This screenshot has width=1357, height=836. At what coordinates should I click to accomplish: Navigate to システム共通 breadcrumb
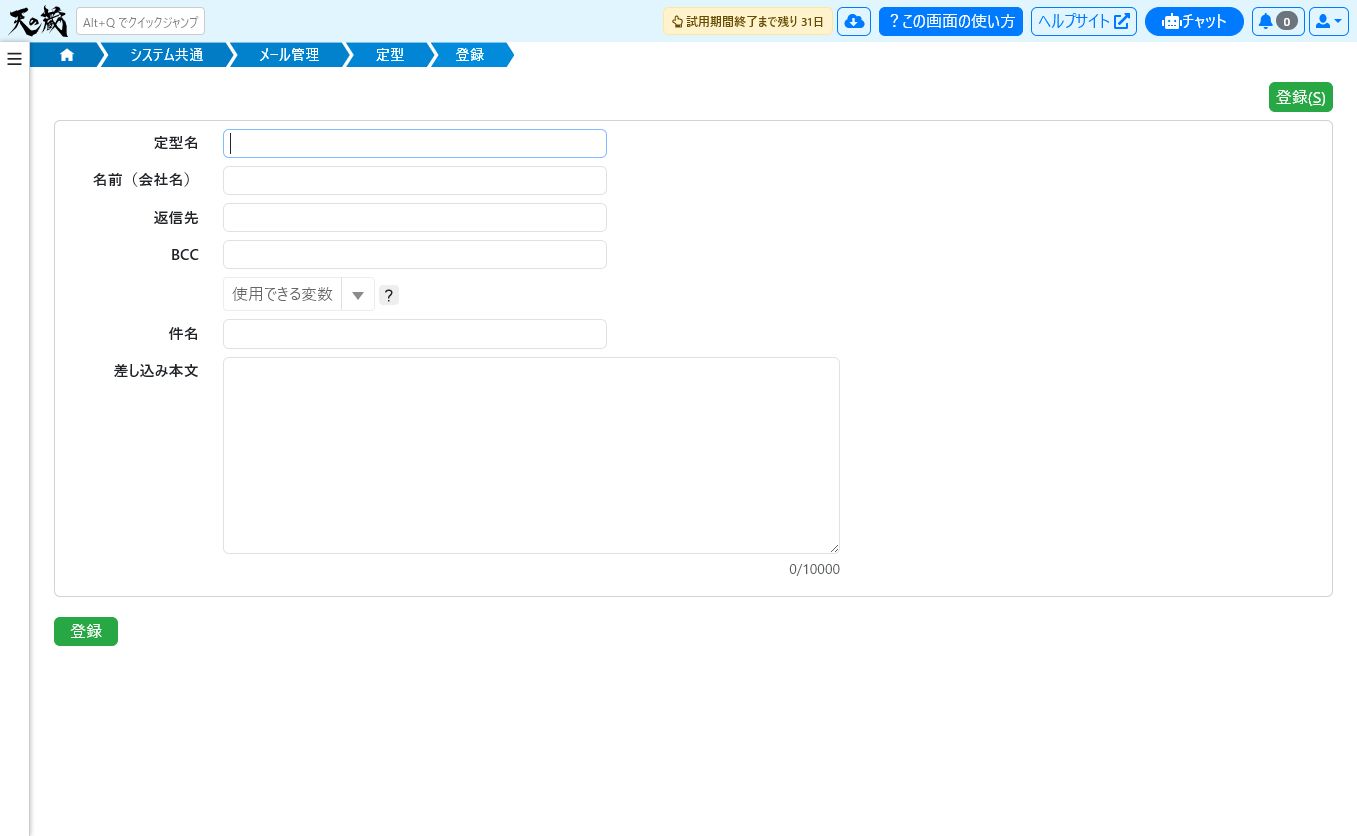pos(167,55)
